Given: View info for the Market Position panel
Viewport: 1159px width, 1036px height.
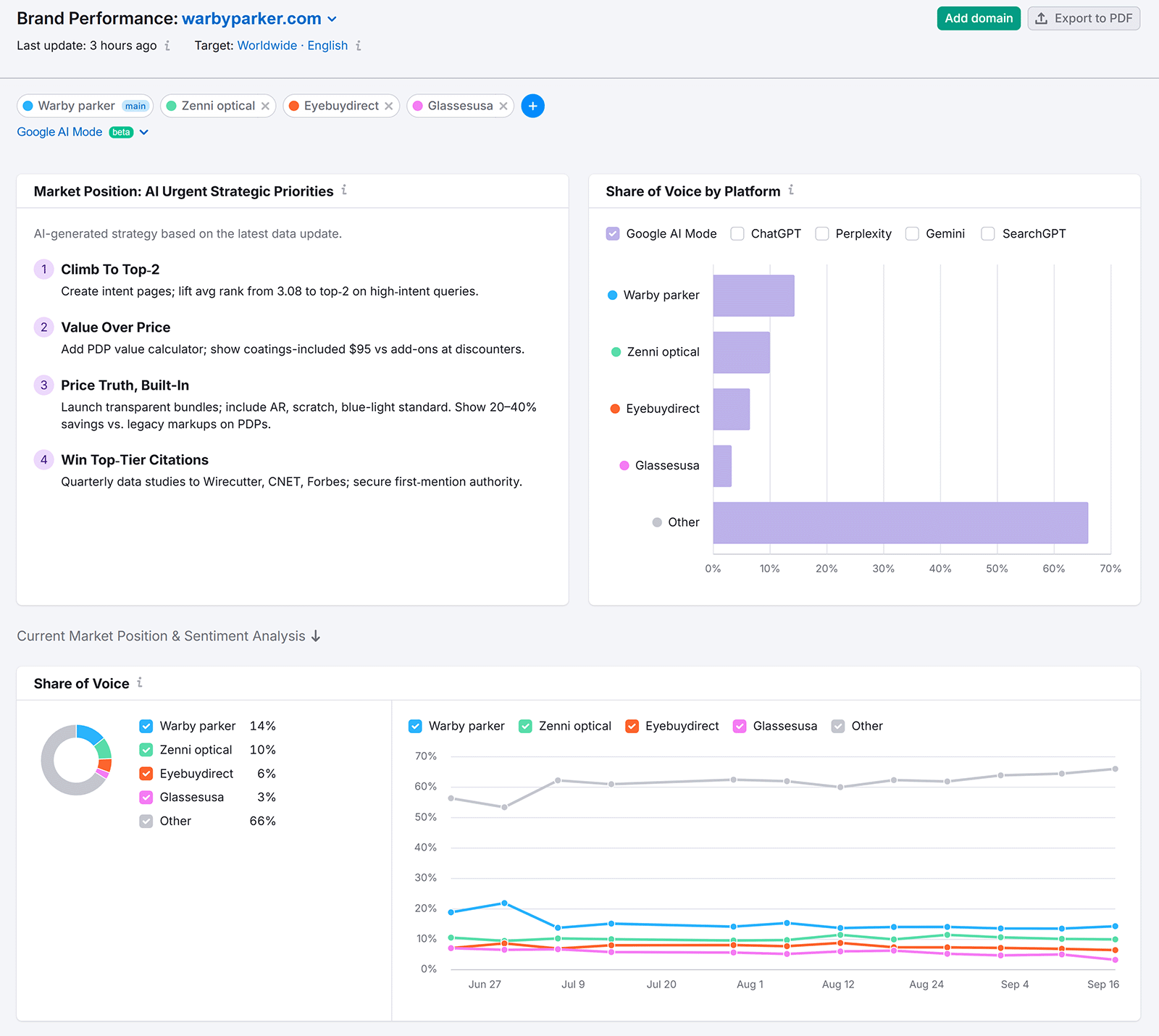Looking at the screenshot, I should pyautogui.click(x=346, y=191).
